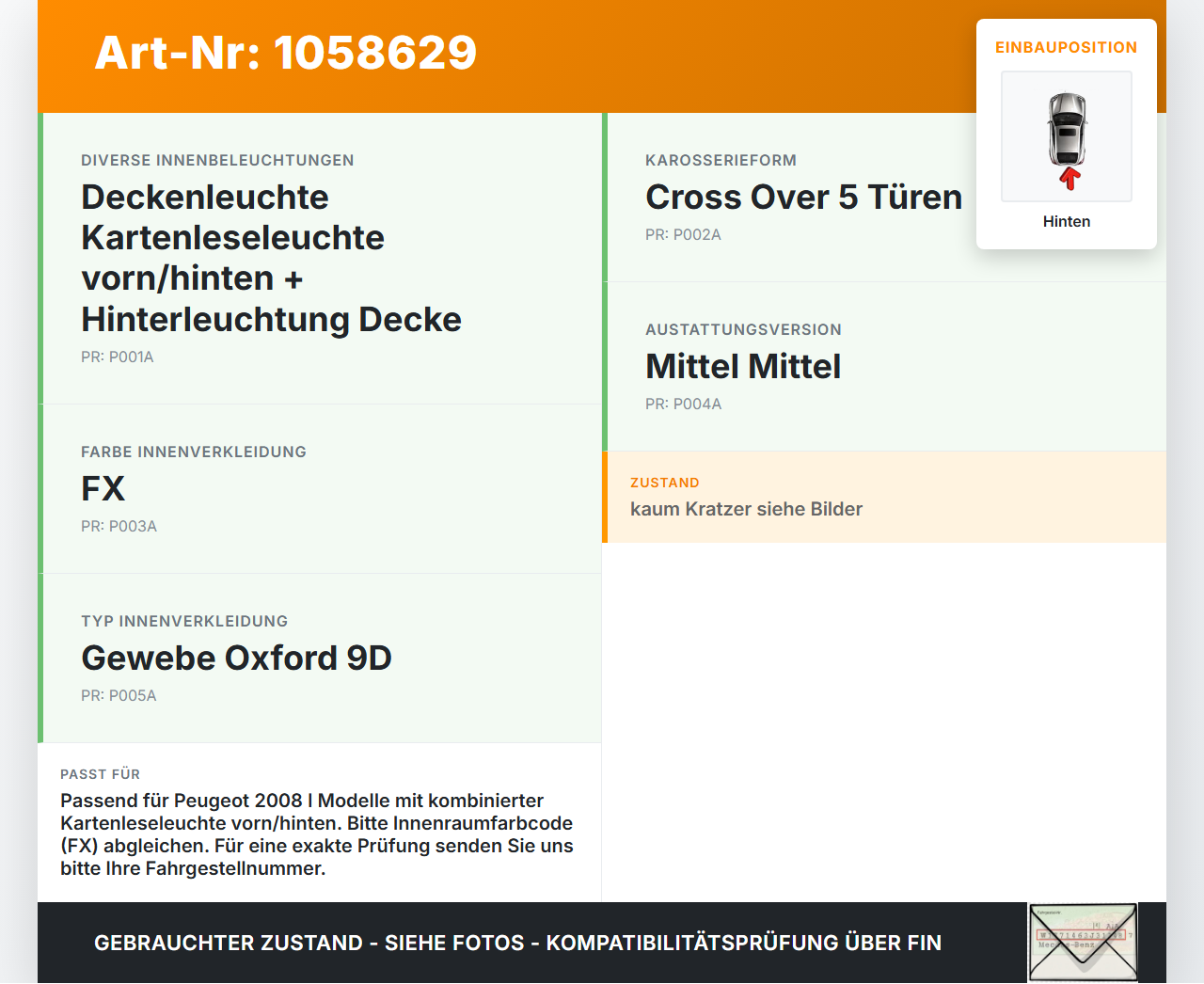Click the PASST FÜR heading
Viewport: 1204px width, 984px height.
(x=101, y=774)
